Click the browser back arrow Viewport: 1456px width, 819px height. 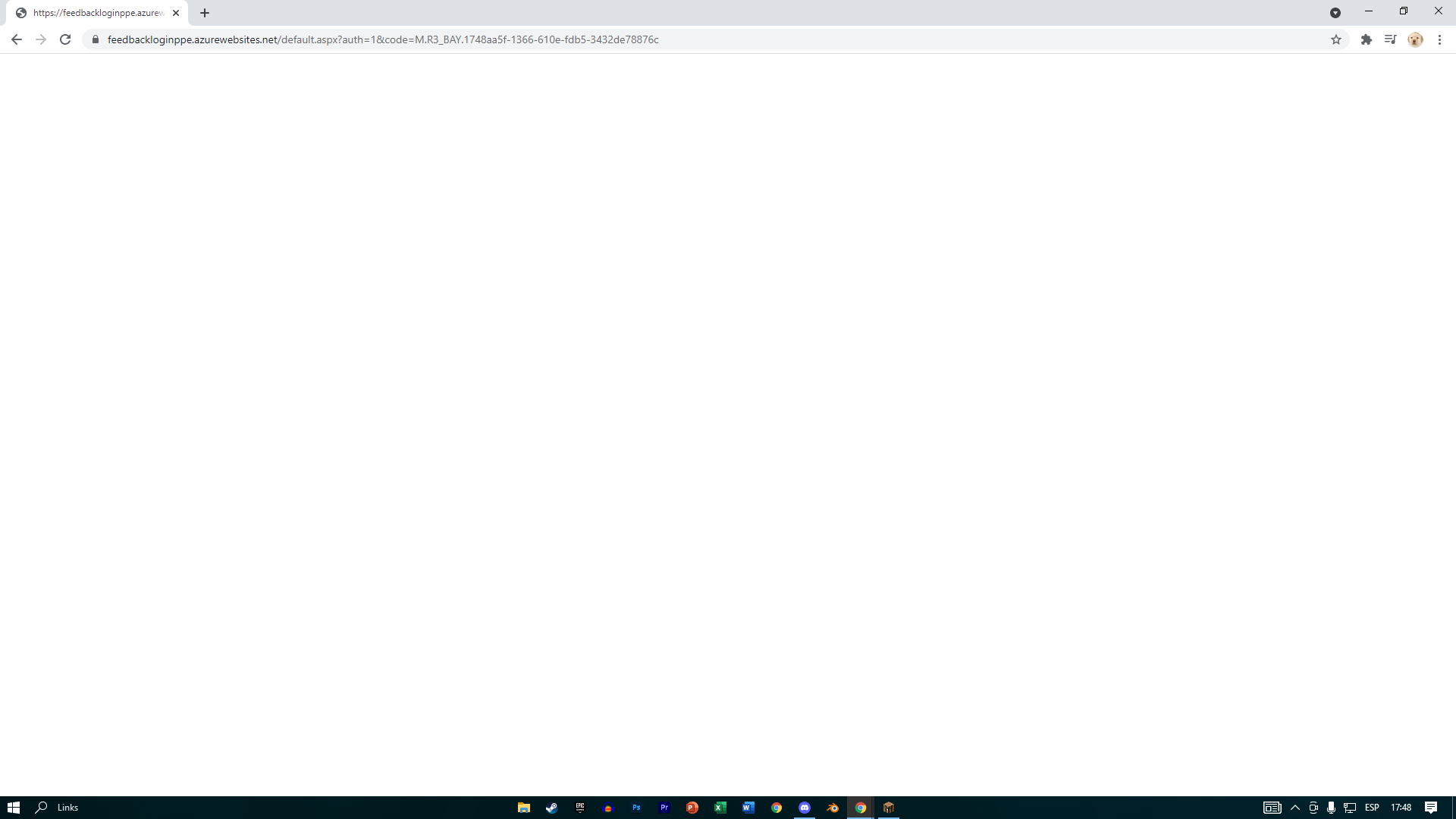tap(17, 39)
